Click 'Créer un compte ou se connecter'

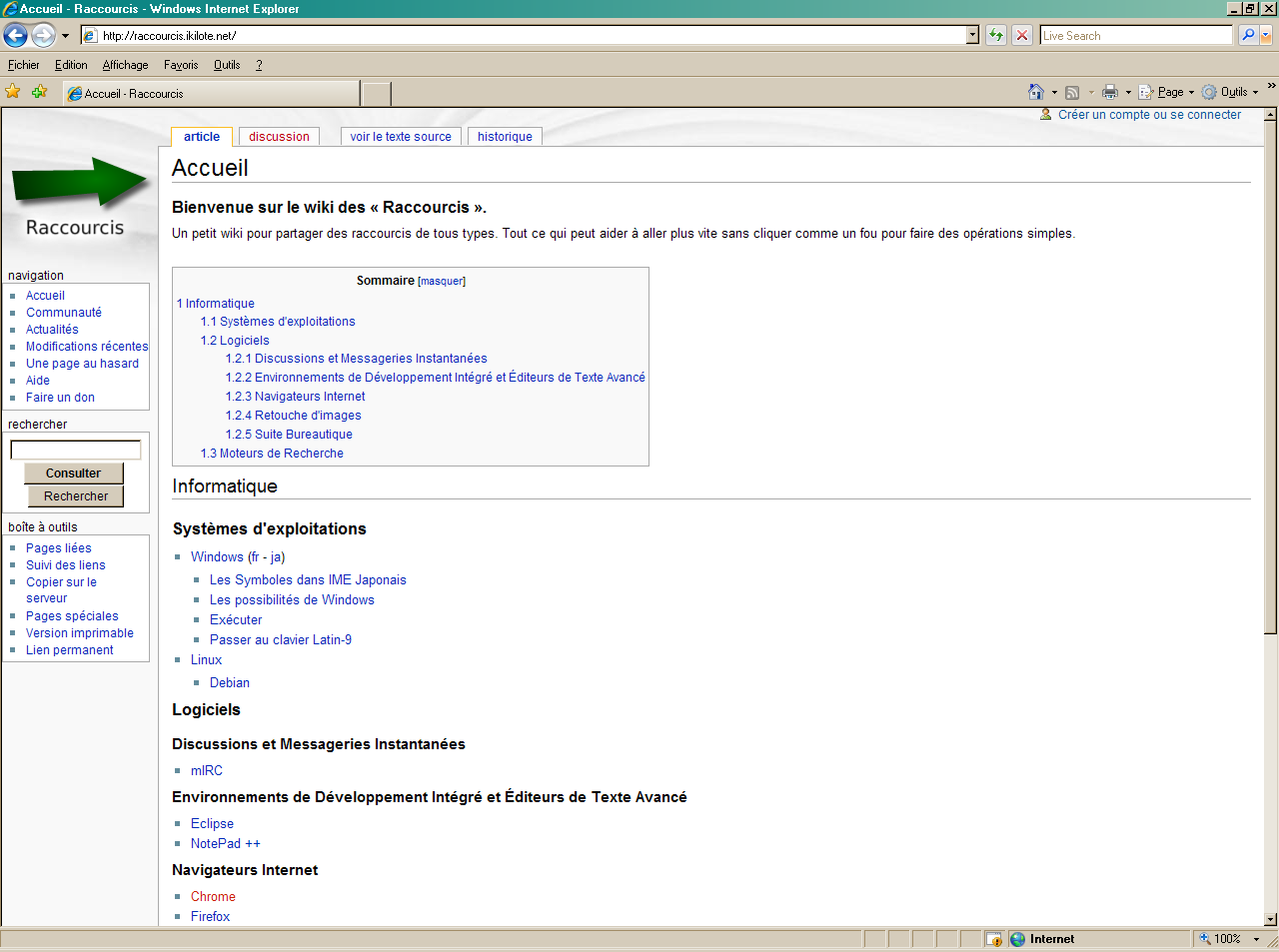[1149, 115]
